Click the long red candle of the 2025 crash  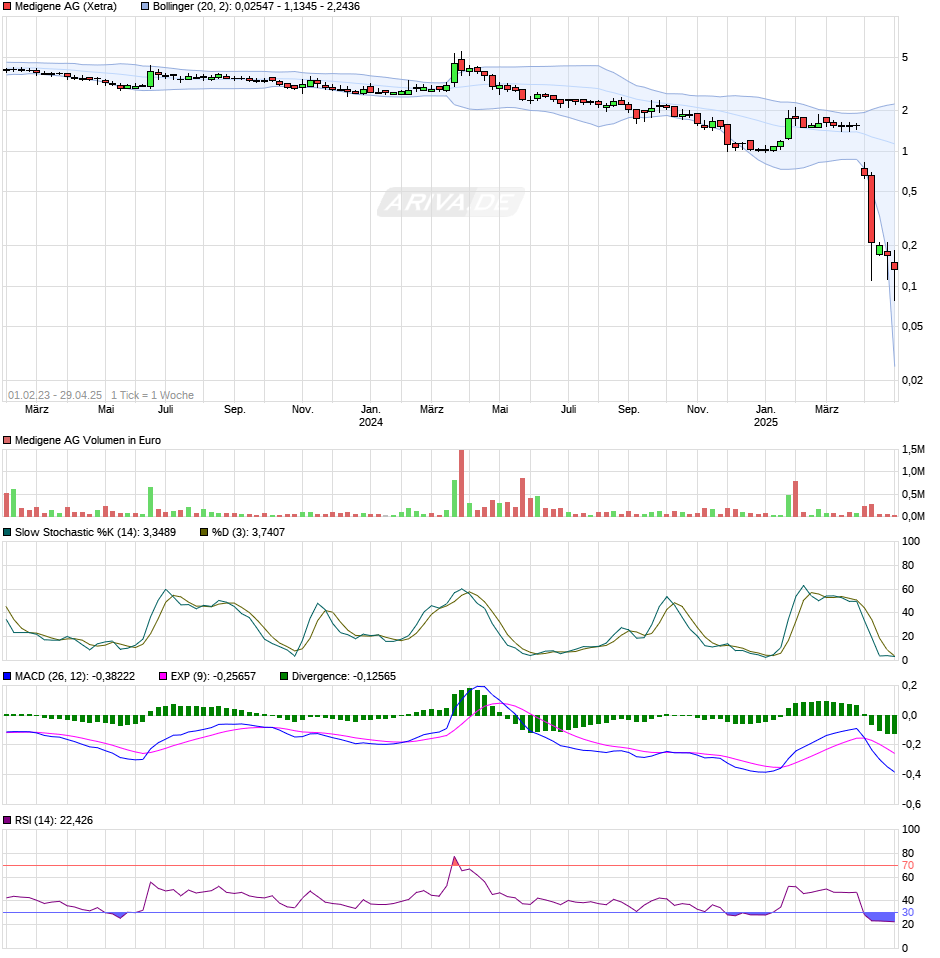[x=872, y=209]
